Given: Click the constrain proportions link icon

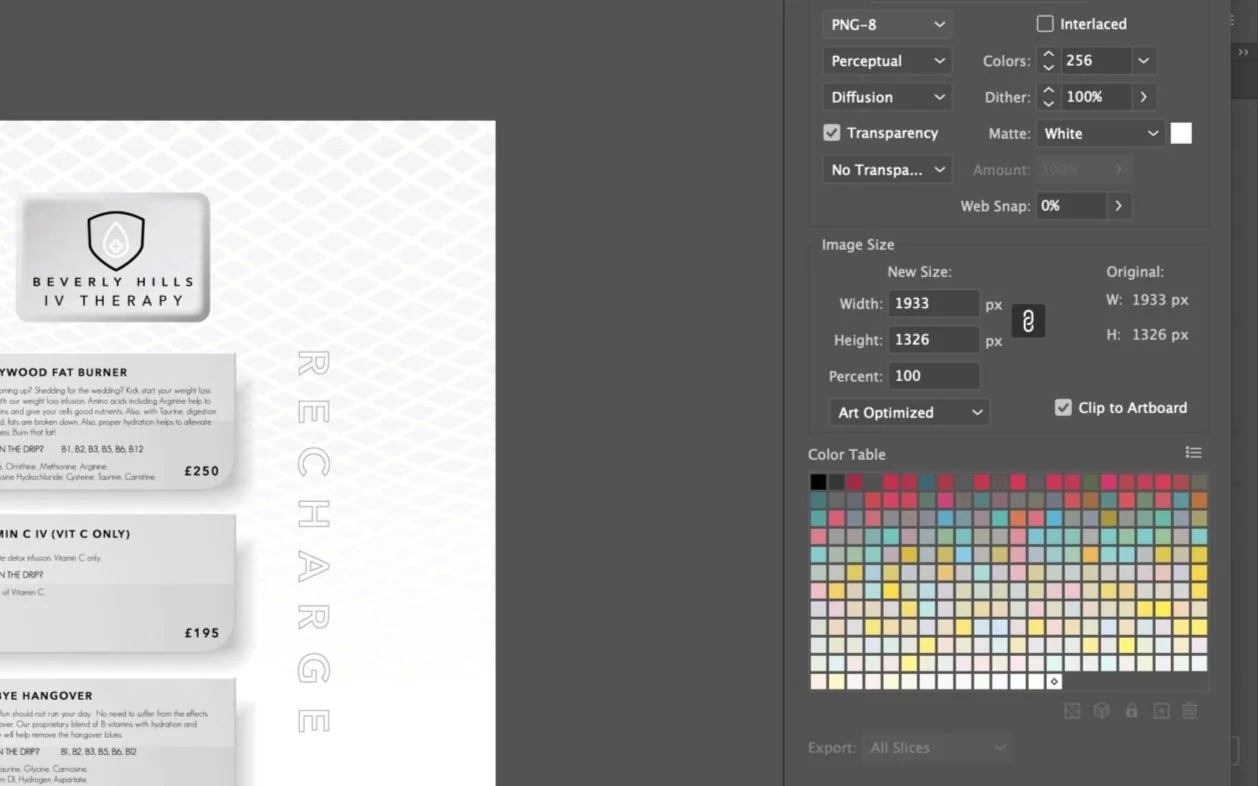Looking at the screenshot, I should point(1028,321).
